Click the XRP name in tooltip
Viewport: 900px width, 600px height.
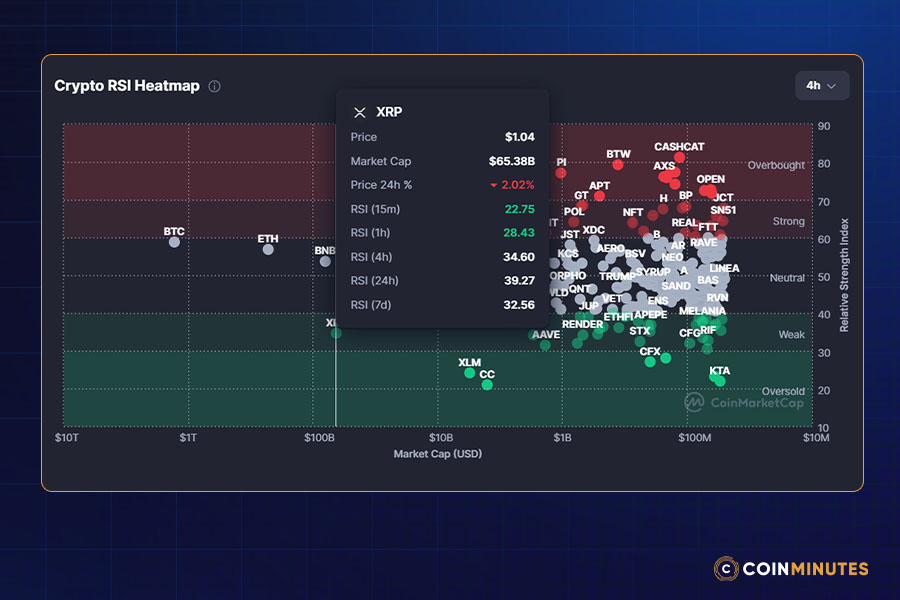[389, 112]
